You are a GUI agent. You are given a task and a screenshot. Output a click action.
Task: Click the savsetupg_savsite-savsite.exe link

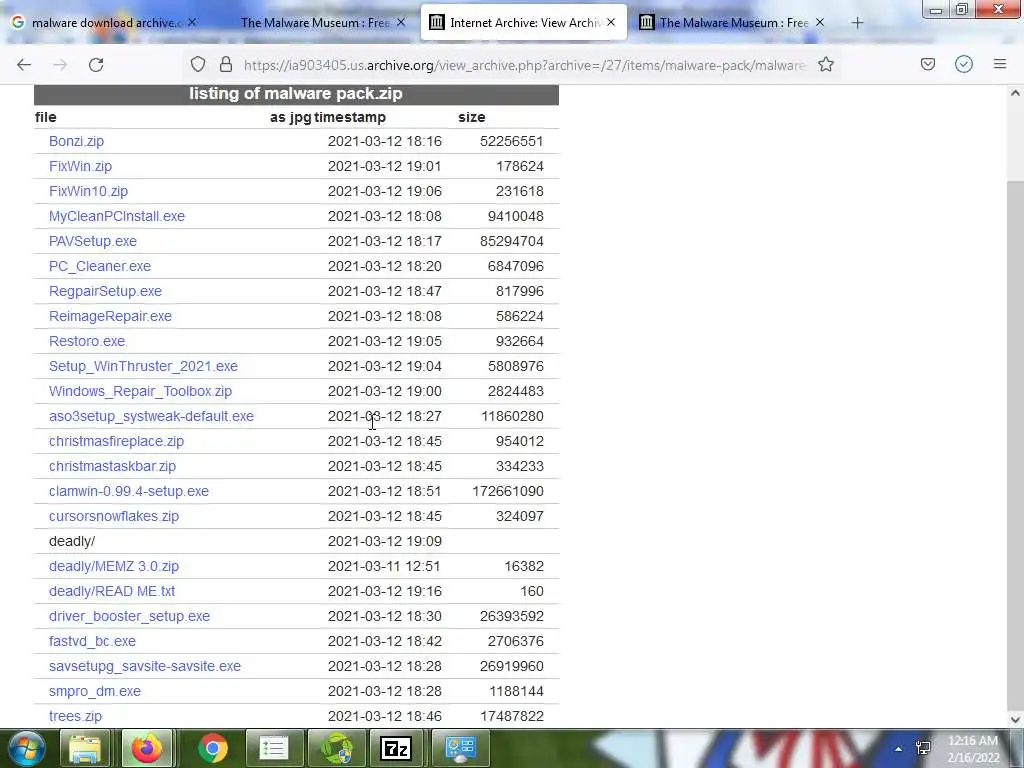coord(145,666)
